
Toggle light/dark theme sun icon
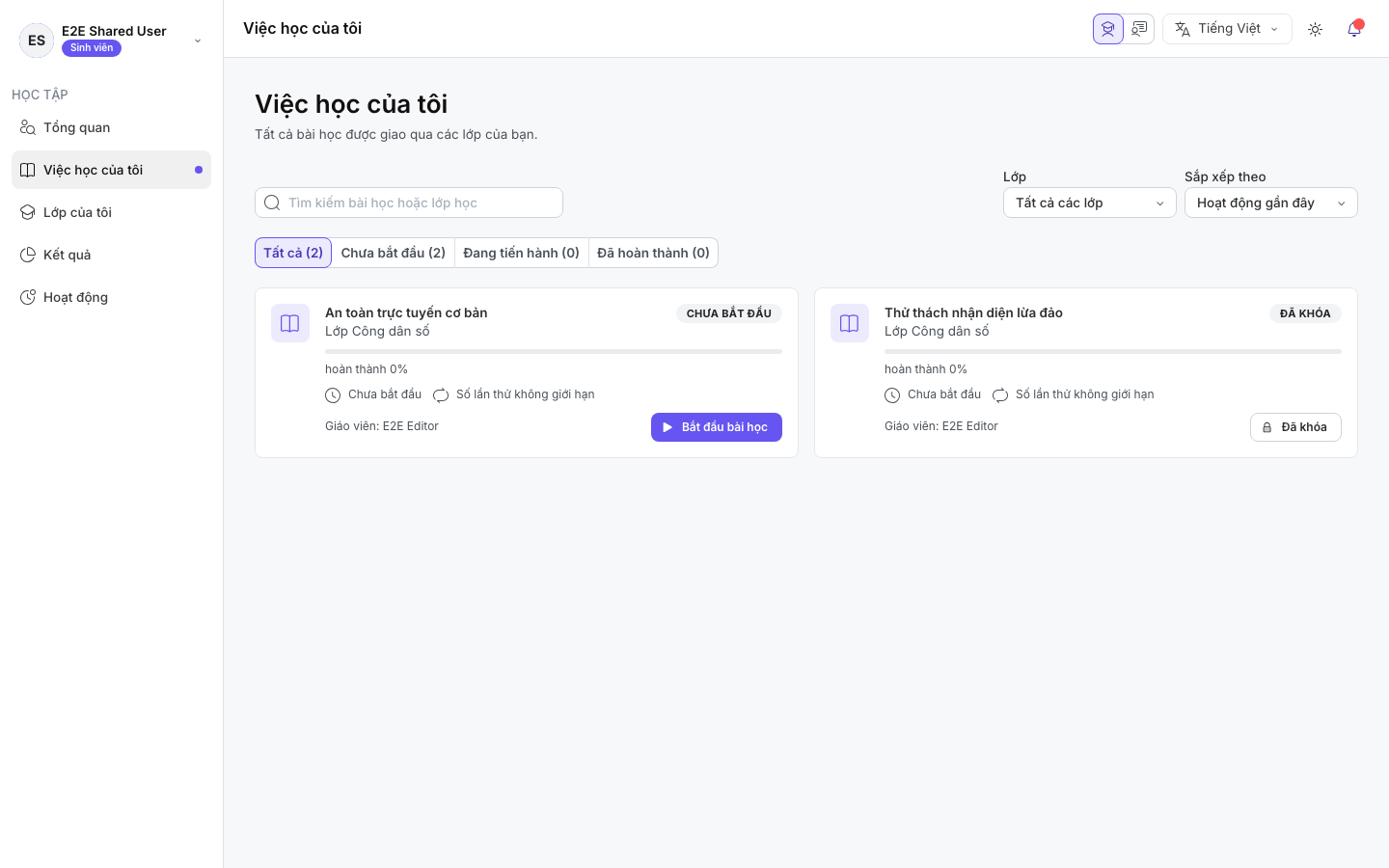tap(1315, 29)
